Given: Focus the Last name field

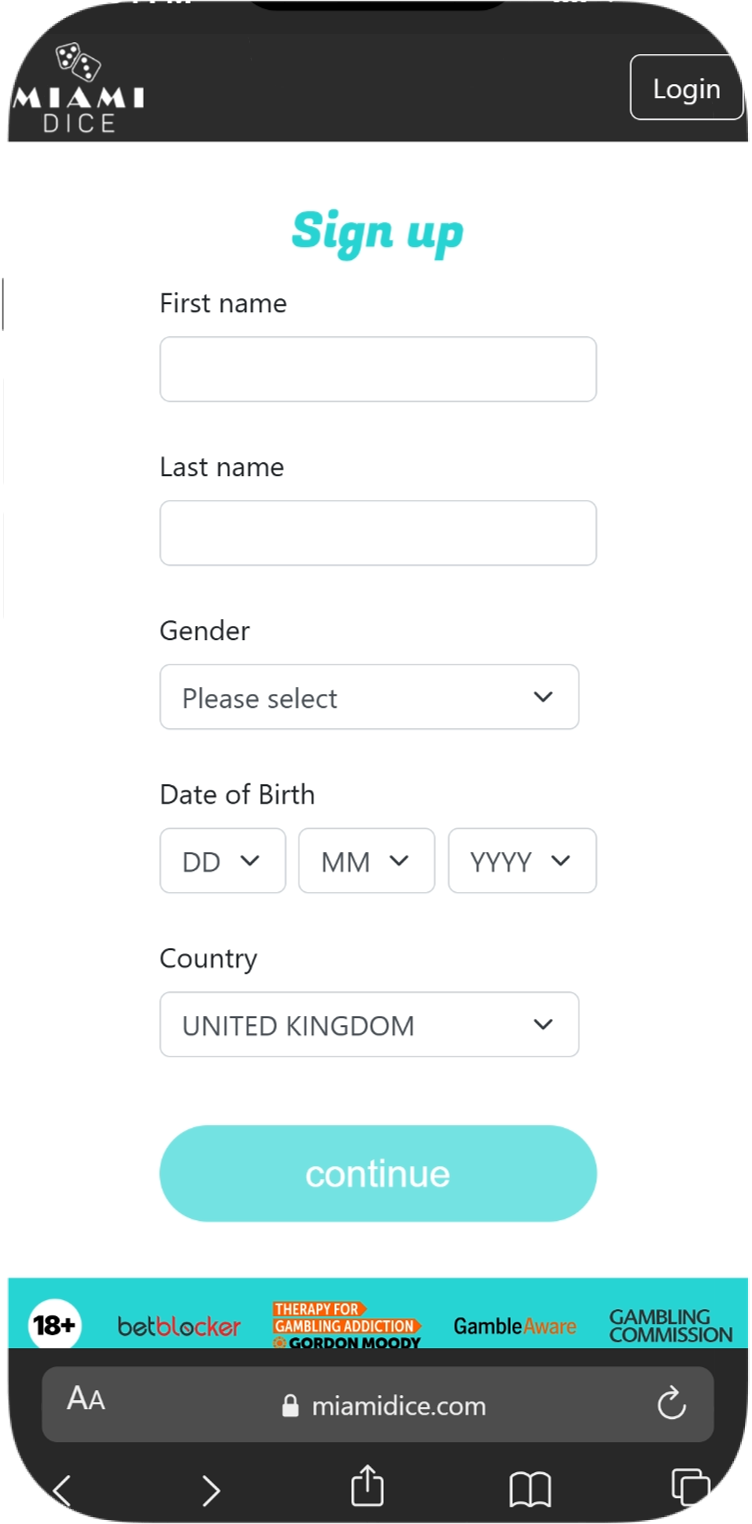Looking at the screenshot, I should point(378,533).
